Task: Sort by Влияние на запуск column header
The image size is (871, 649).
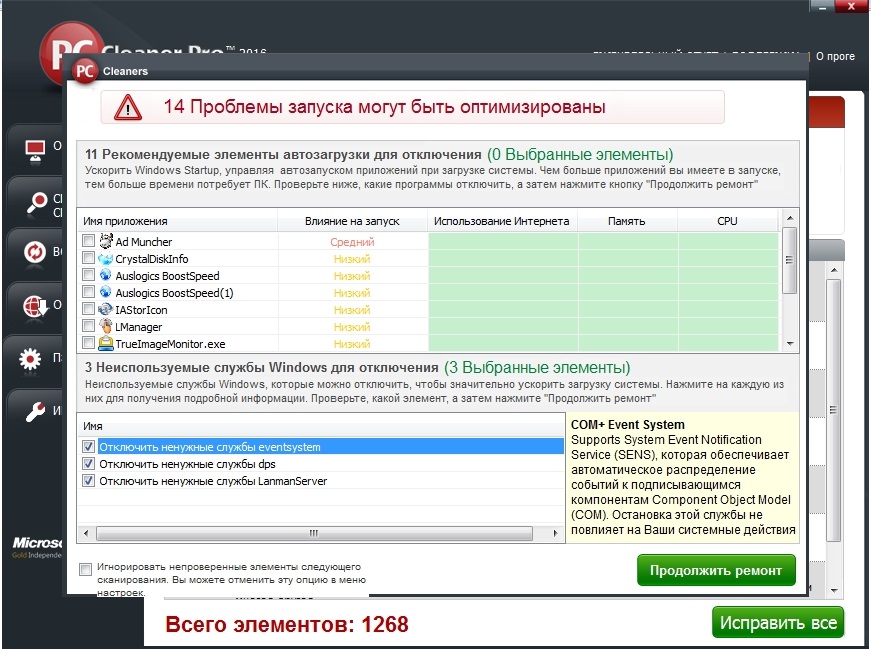Action: point(352,221)
